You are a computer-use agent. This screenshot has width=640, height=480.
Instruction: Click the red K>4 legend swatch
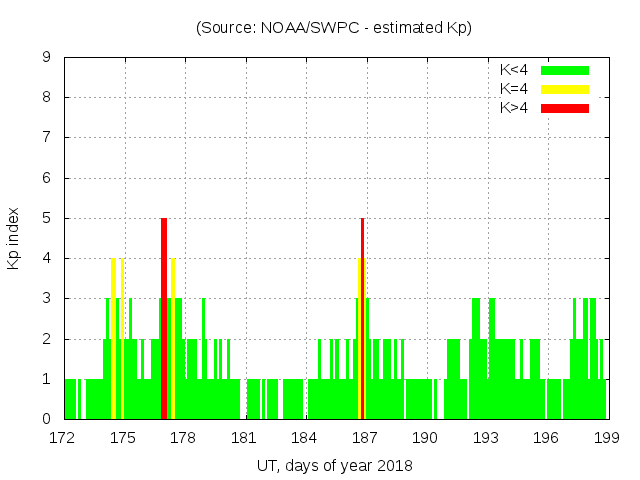coord(565,107)
